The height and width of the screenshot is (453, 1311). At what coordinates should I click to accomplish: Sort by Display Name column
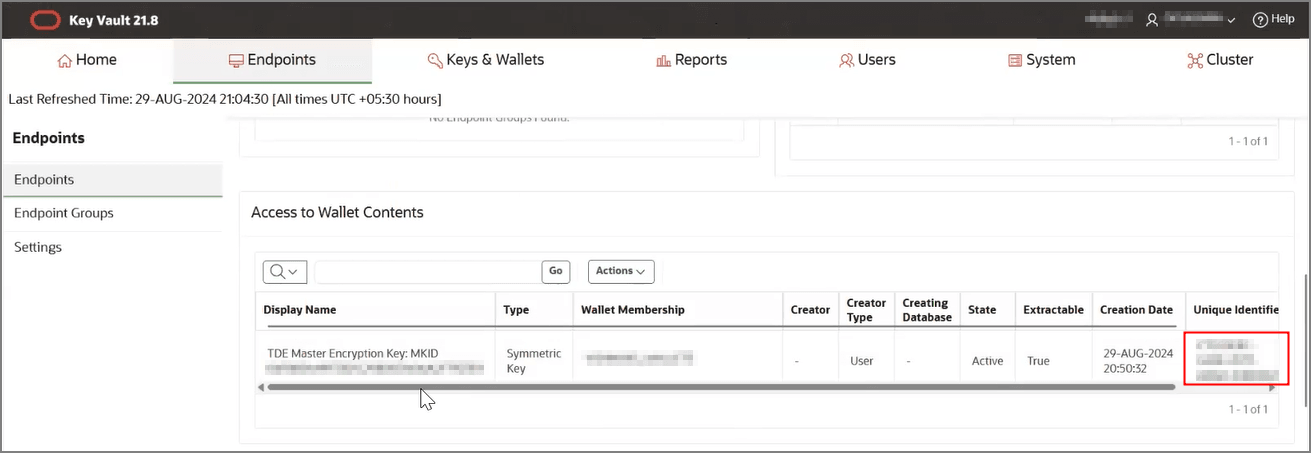tap(300, 310)
